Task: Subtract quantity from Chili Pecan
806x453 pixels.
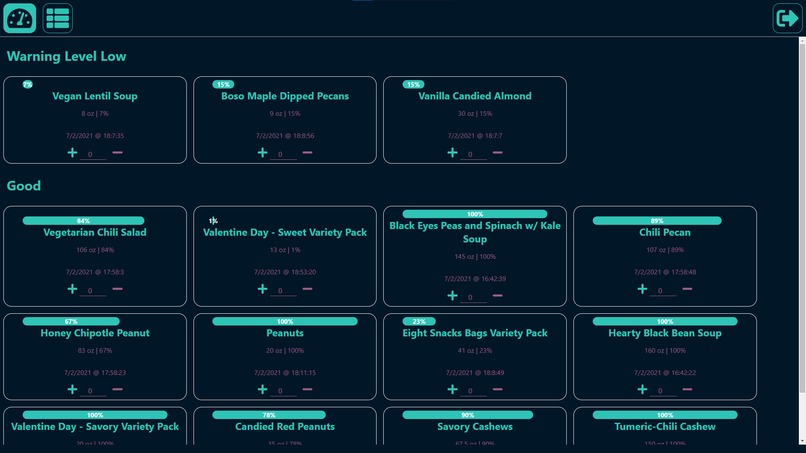Action: [687, 289]
